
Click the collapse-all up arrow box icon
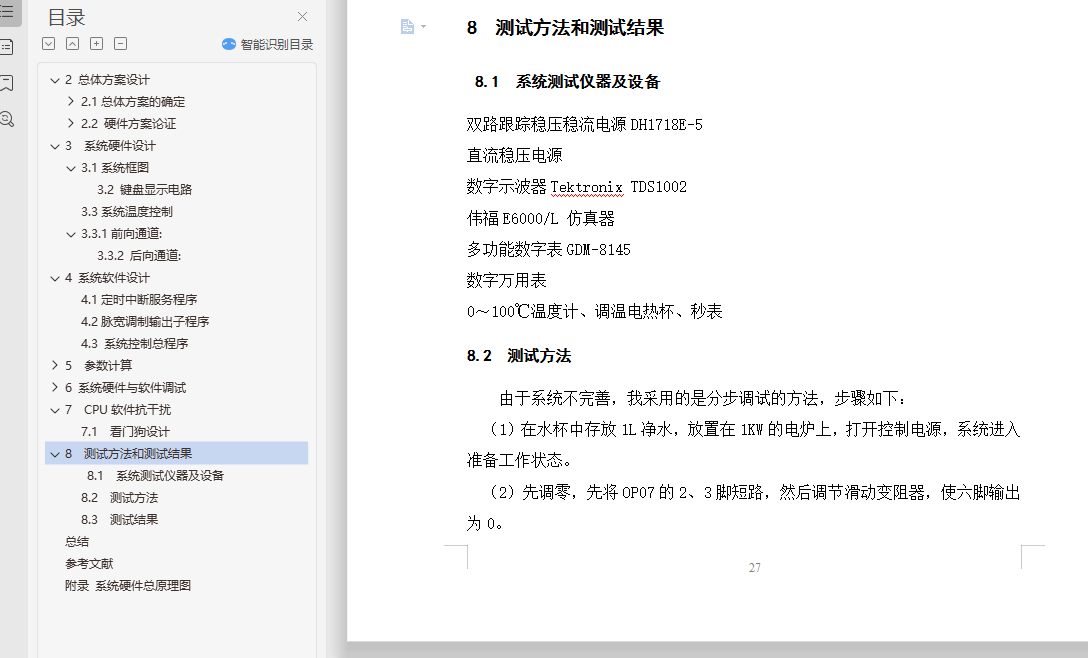tap(72, 44)
